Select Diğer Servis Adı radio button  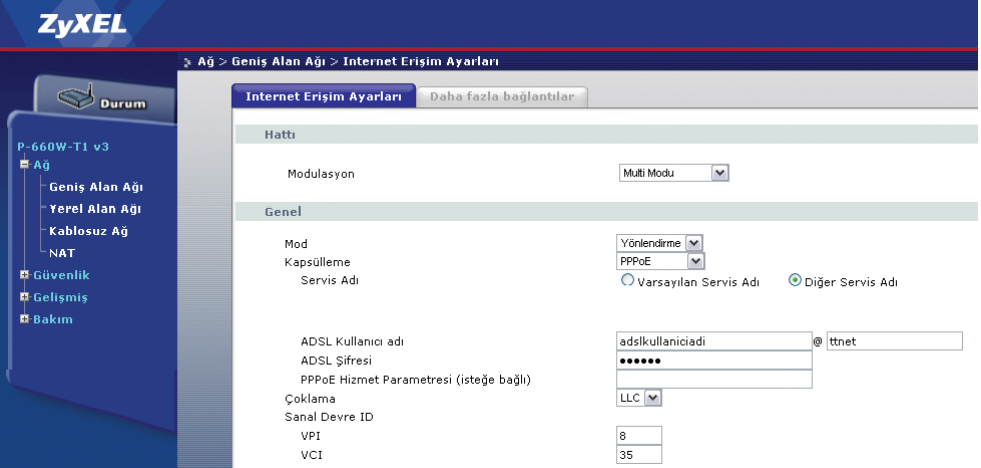tap(796, 281)
